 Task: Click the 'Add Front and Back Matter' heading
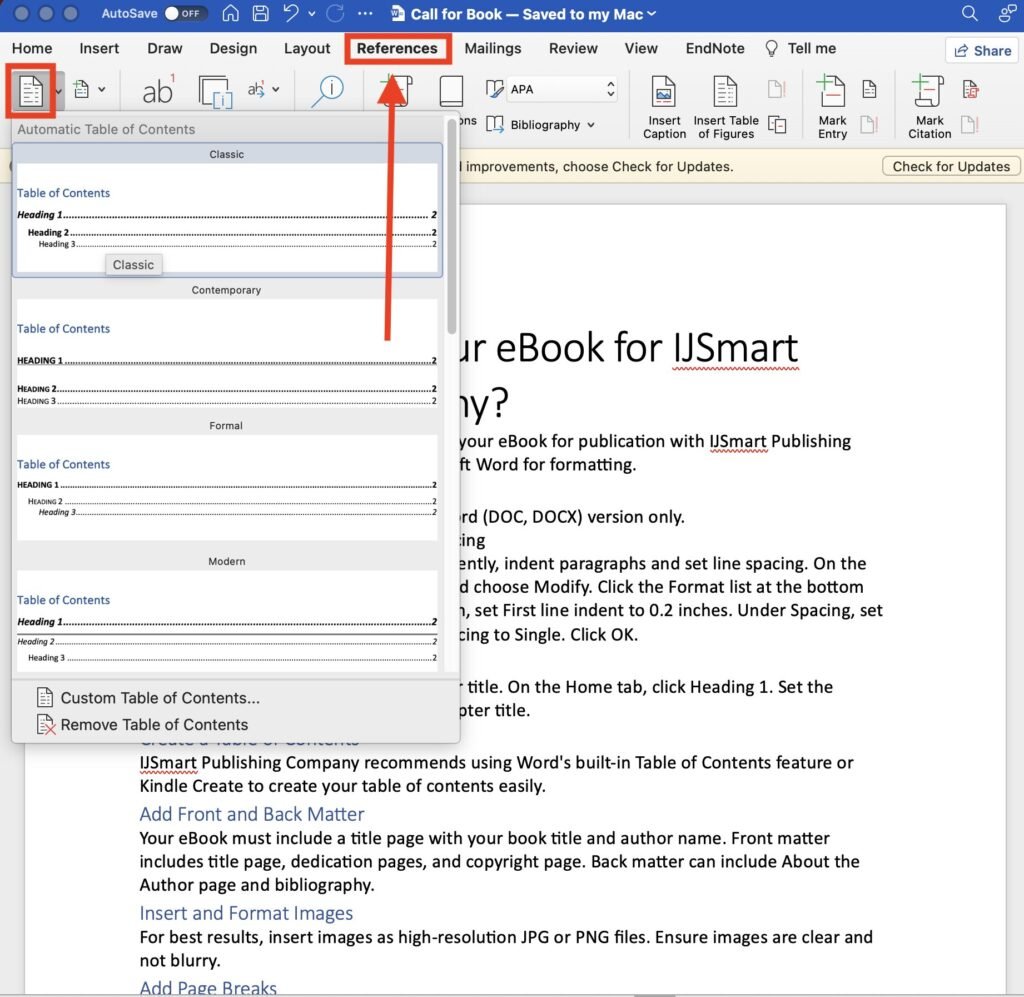click(x=251, y=814)
